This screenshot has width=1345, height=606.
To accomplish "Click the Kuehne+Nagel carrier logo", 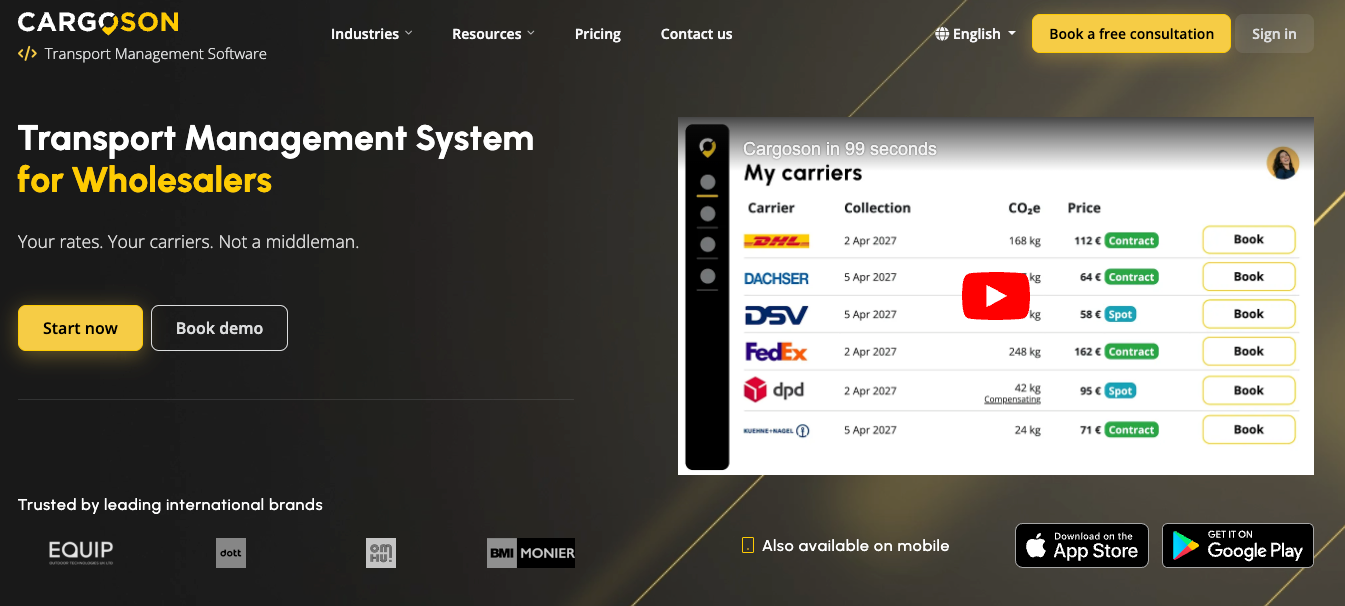I will click(776, 430).
